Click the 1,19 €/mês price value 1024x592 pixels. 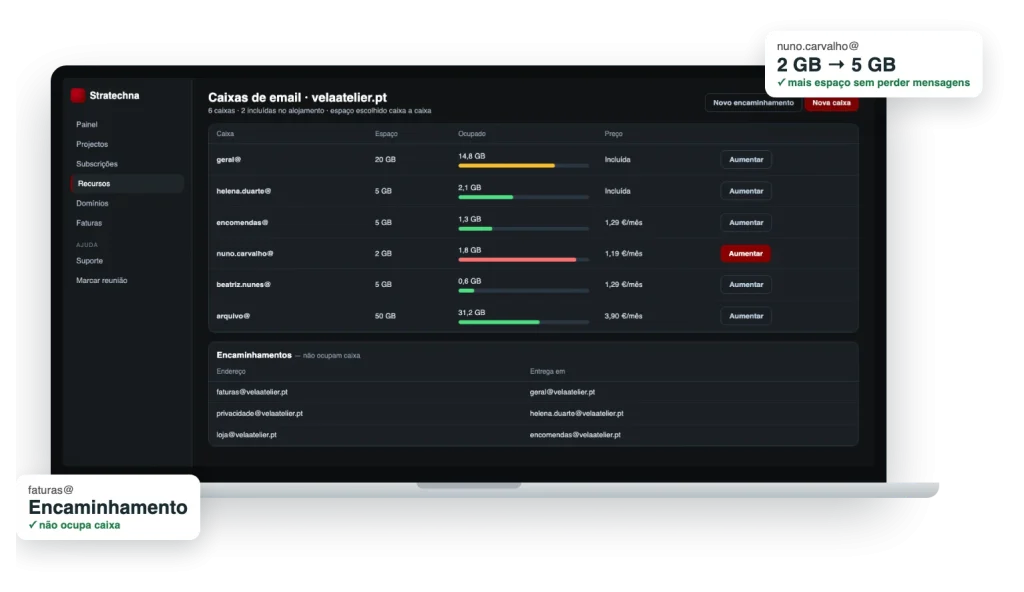[x=624, y=254]
